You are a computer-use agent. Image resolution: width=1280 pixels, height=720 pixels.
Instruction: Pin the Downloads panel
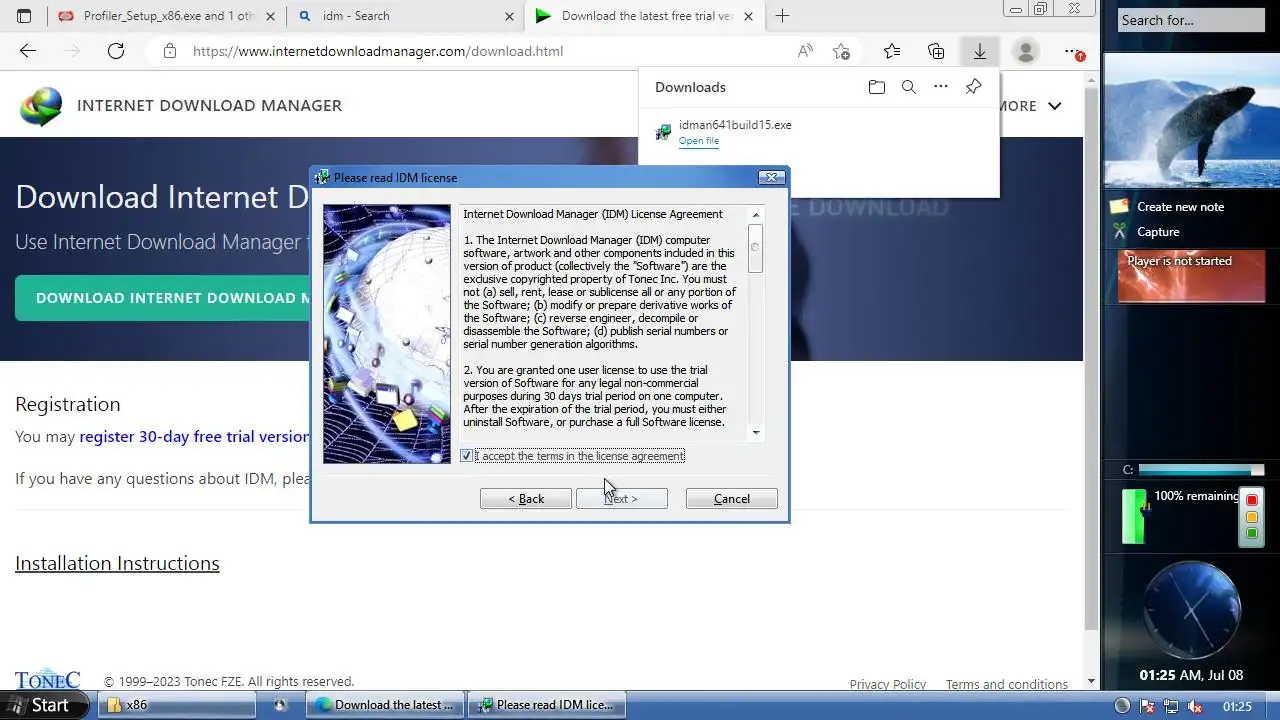click(x=973, y=87)
